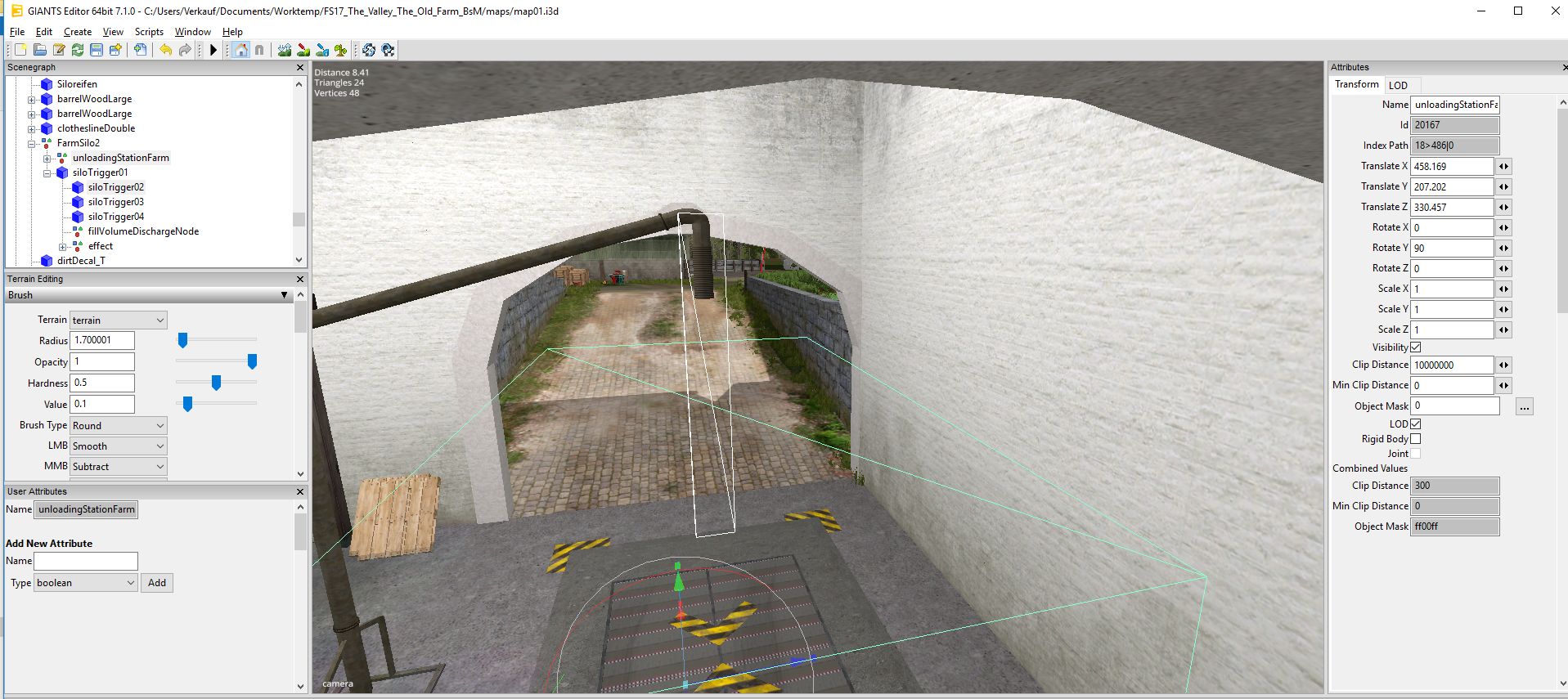Click the Object Mask ellipsis button
Screen dimensions: 1568x699
[x=1524, y=406]
